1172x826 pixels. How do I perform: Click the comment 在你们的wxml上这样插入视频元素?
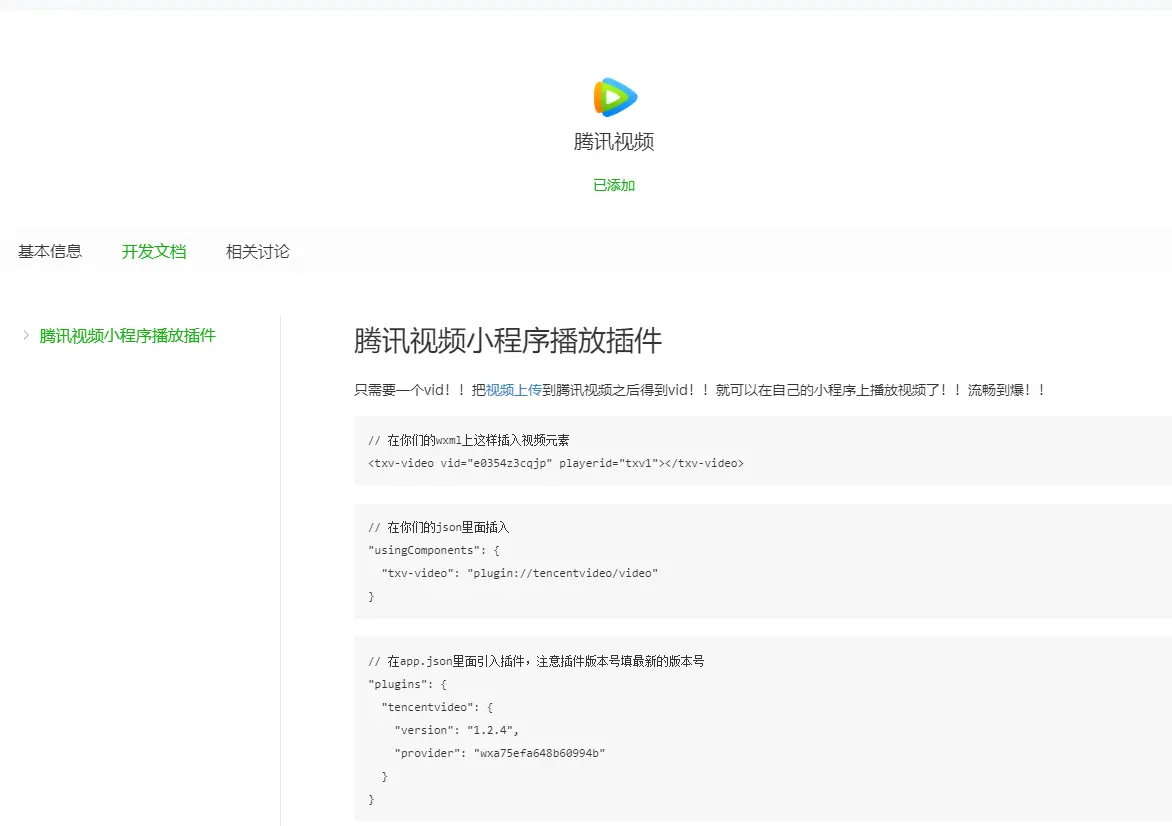pos(469,440)
